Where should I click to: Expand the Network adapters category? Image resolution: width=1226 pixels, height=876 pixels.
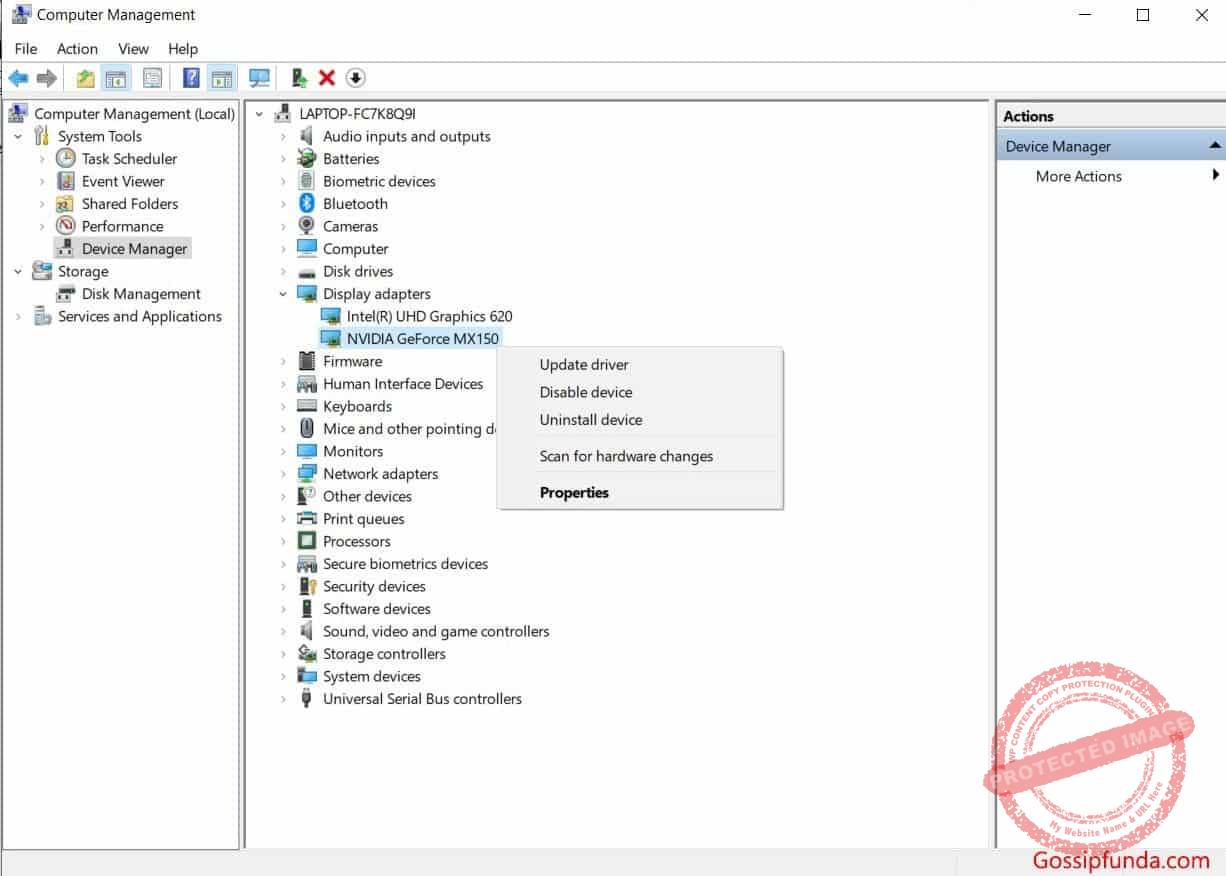[x=284, y=473]
